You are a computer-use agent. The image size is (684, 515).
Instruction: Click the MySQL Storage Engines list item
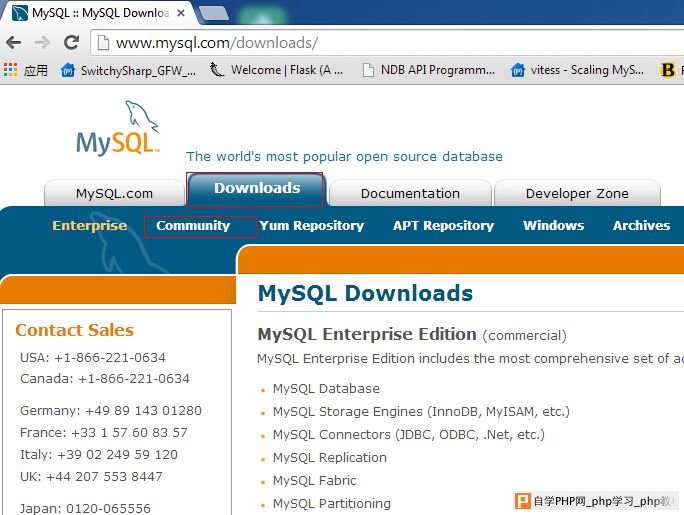[x=421, y=412]
